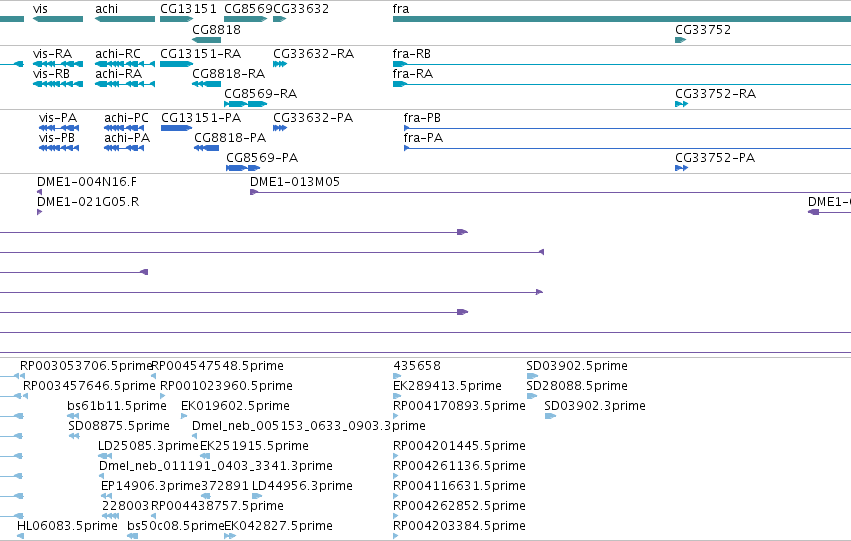
Task: Click Dmel_neb_011191_0403_3341.3prime EST
Action: [101, 476]
